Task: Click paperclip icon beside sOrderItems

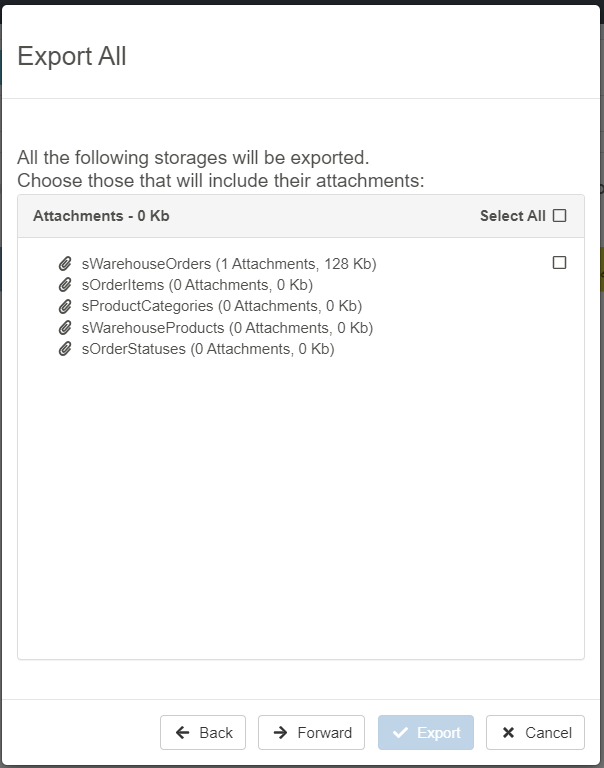Action: [65, 285]
